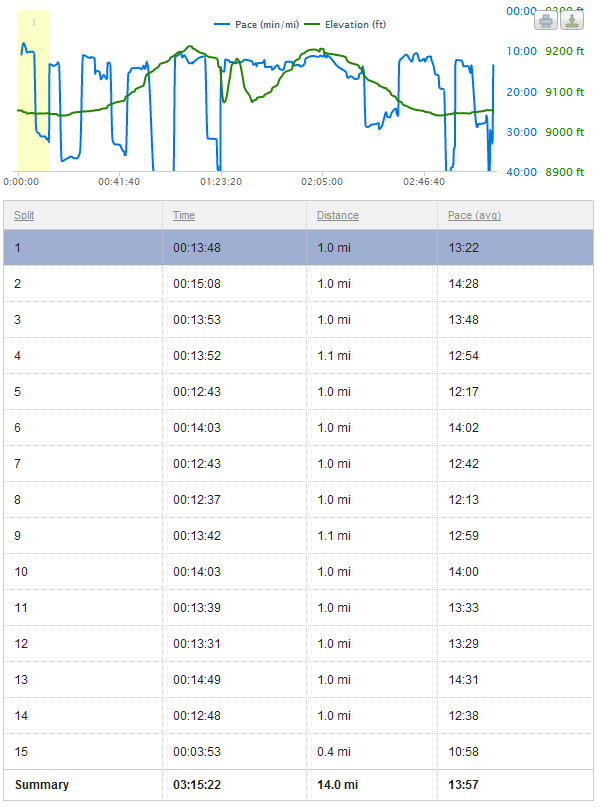The width and height of the screenshot is (601, 807).
Task: Click the elevation peak on the green line
Action: [189, 47]
